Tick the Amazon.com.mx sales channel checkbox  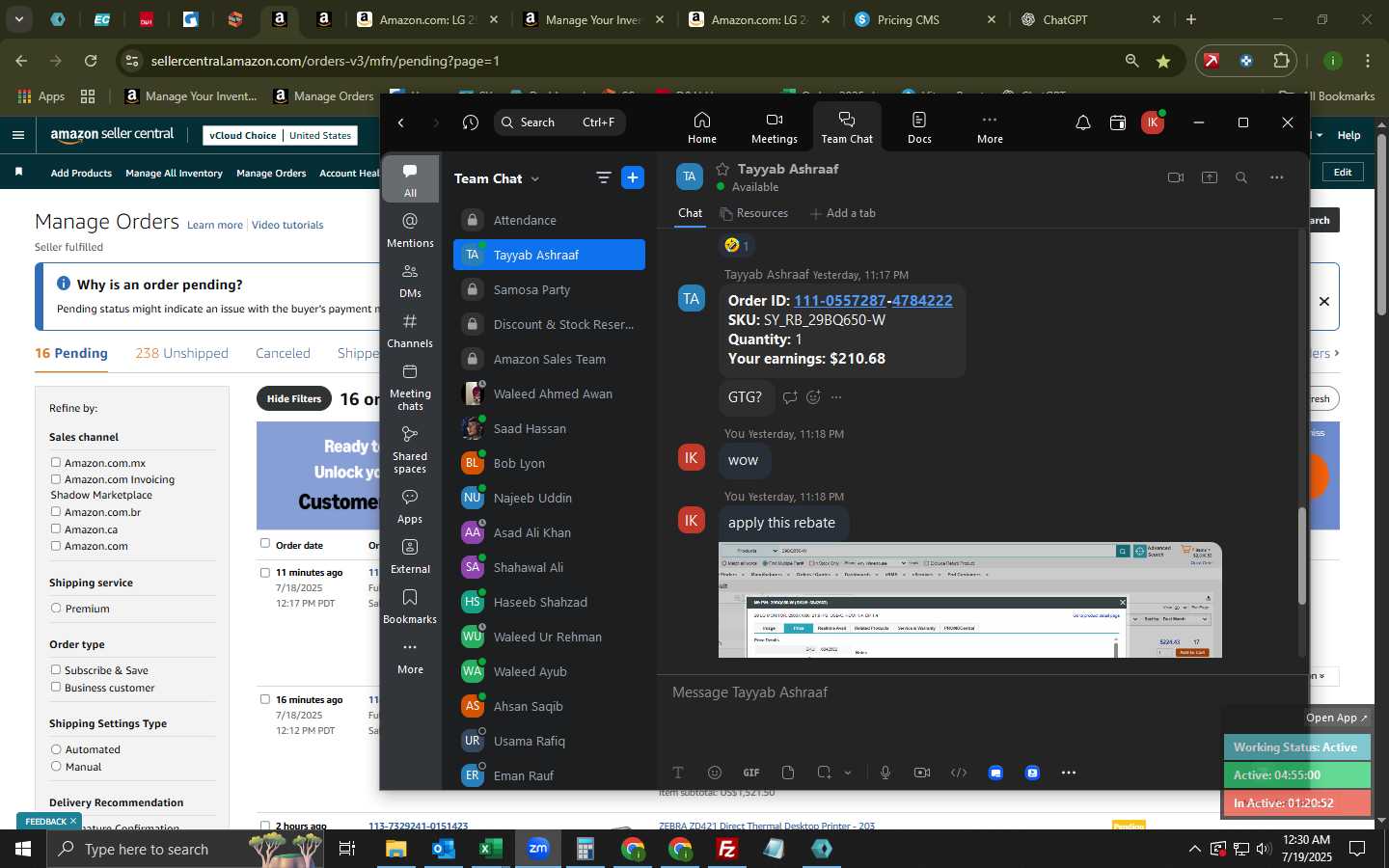click(56, 463)
